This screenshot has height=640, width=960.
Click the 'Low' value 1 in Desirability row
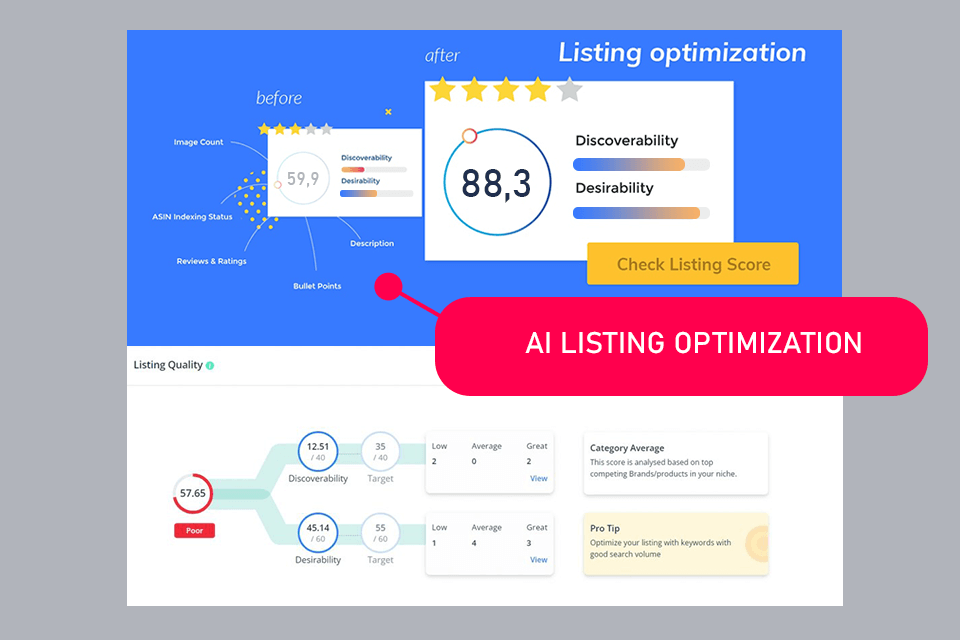click(x=434, y=543)
